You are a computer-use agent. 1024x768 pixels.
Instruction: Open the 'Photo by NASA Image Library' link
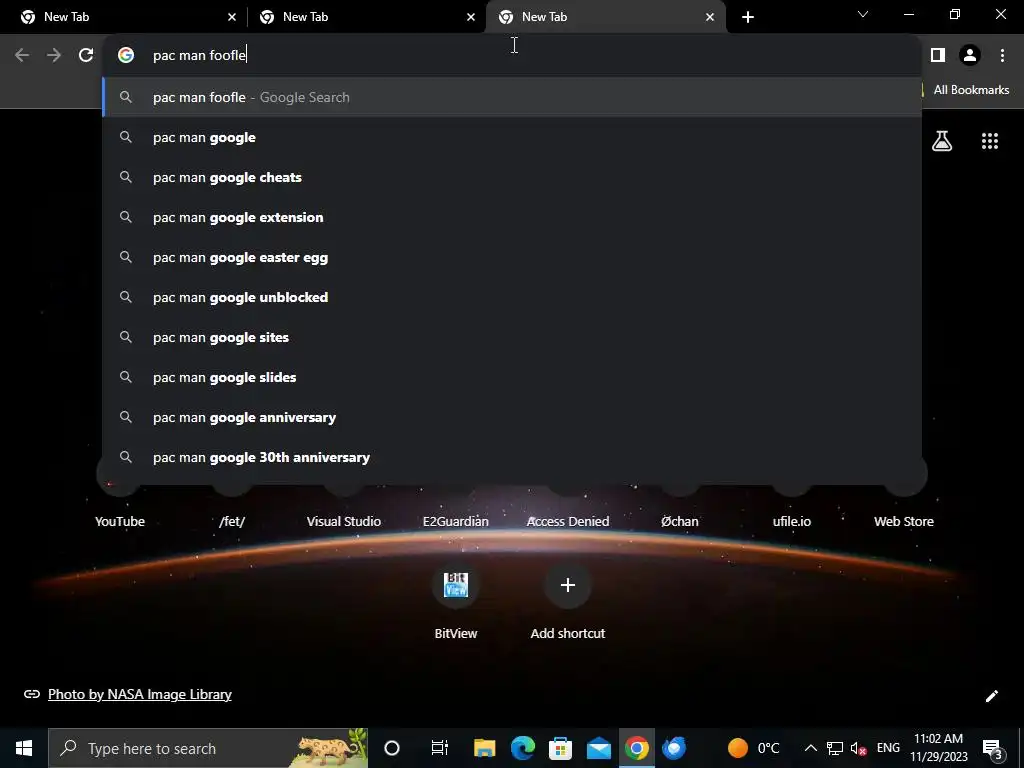pos(140,694)
